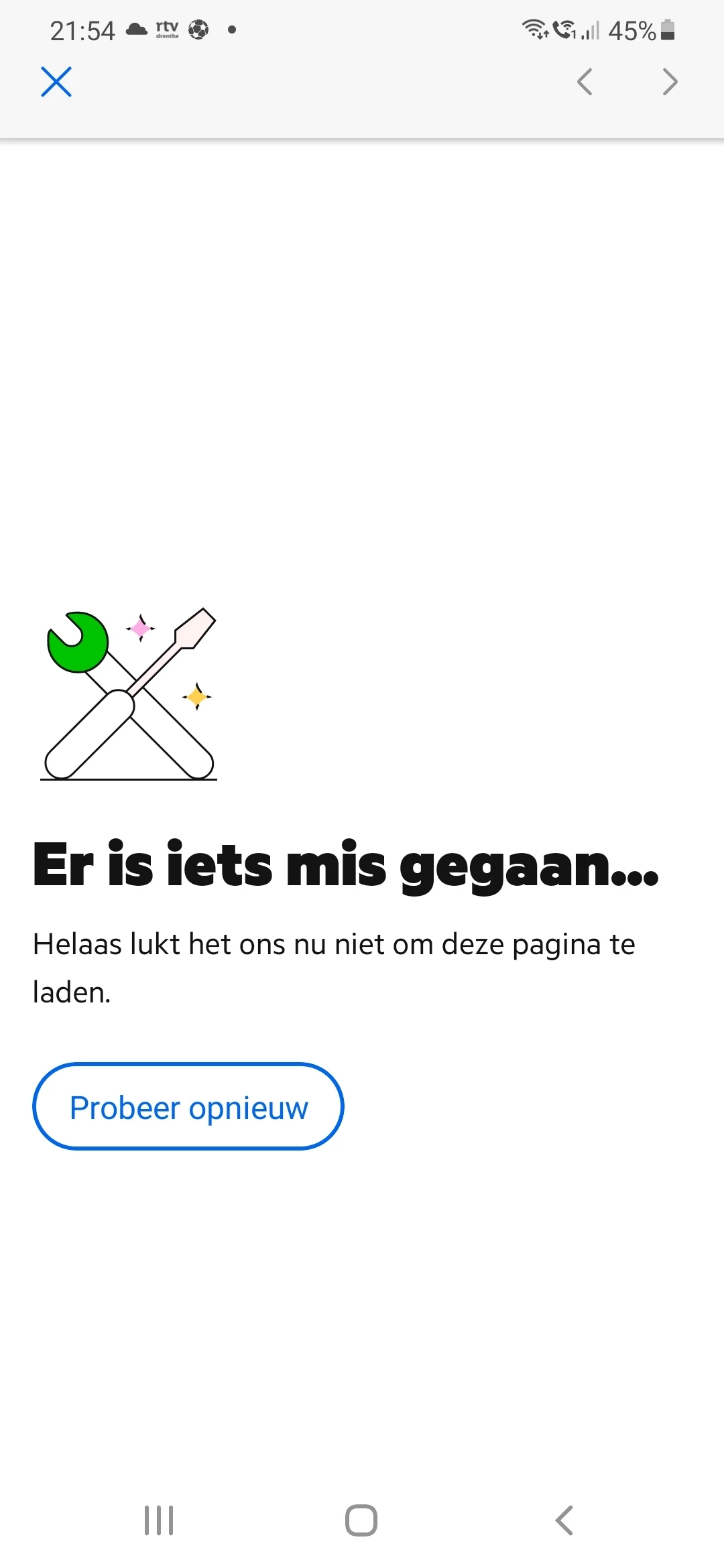Tap the cloud notification icon in status bar
Screen dimensions: 724x1568
click(137, 29)
